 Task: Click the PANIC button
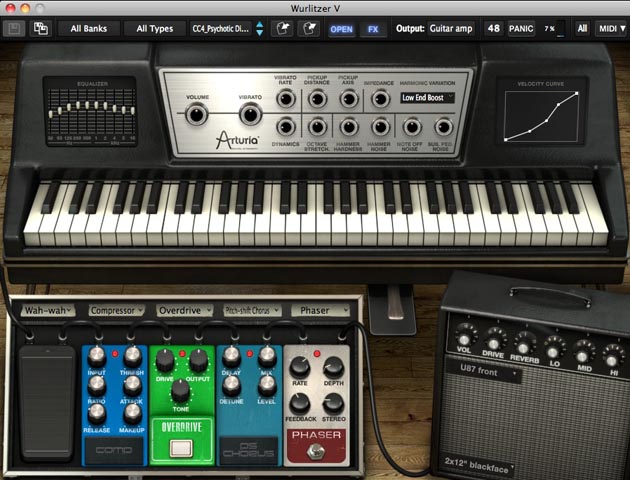click(x=521, y=29)
